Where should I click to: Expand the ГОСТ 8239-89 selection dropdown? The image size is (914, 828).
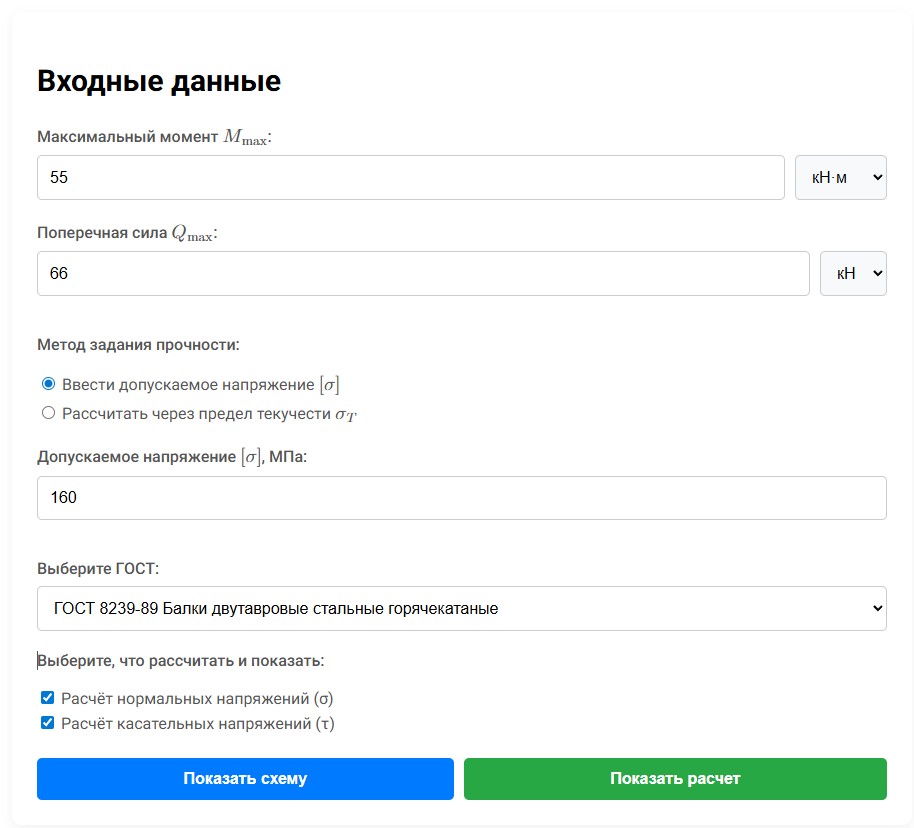pos(461,608)
